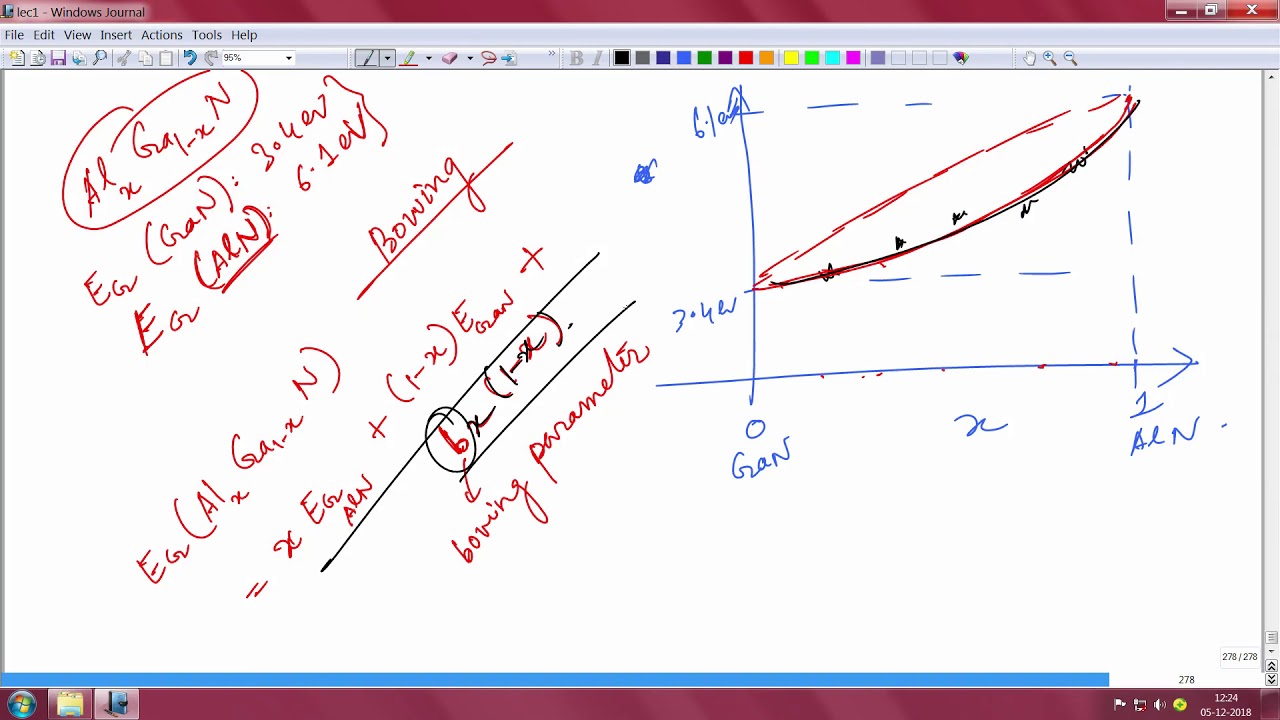Pick the blue ink color

click(684, 58)
